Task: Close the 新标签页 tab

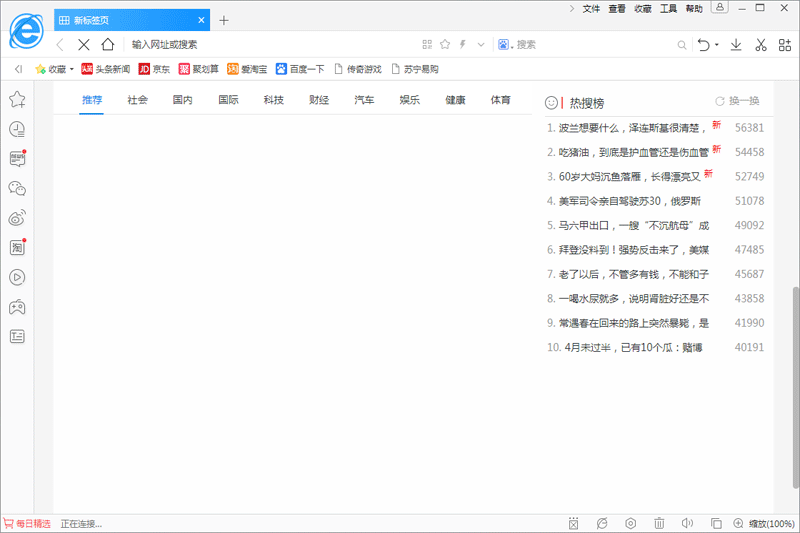Action: (201, 20)
